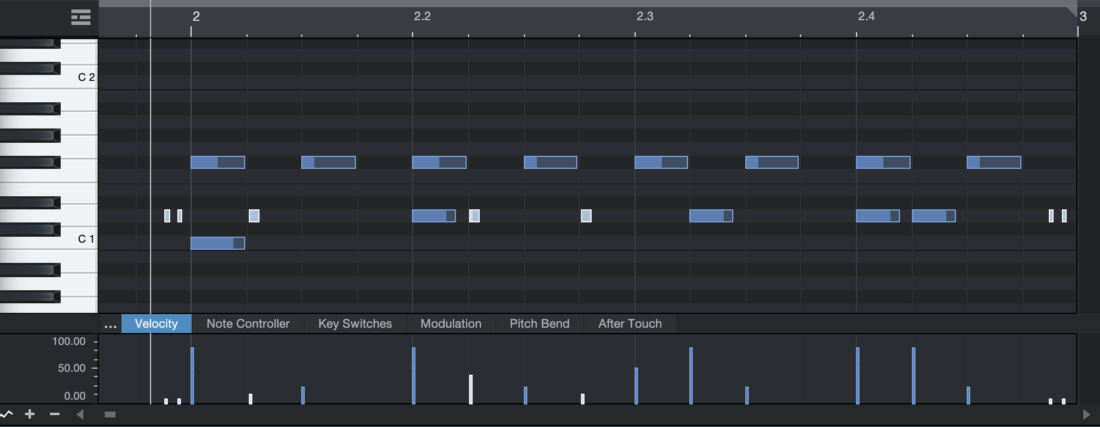Adjust the tall velocity bar at 2.2
The width and height of the screenshot is (1100, 427).
point(414,376)
